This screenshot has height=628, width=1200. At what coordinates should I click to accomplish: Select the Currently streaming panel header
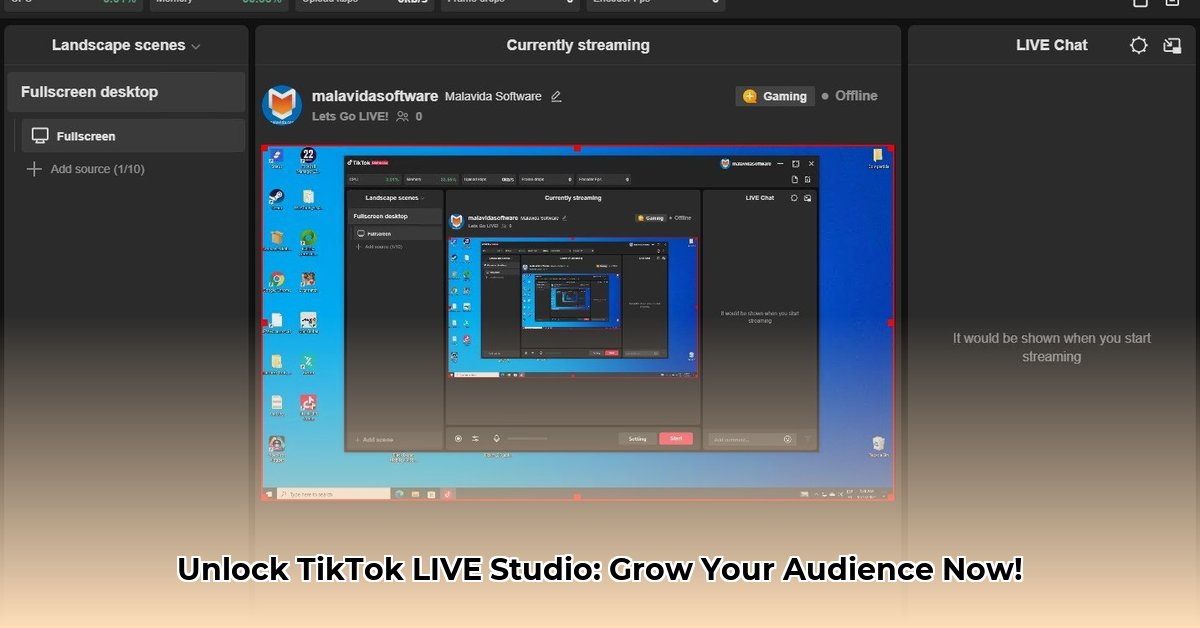[577, 45]
